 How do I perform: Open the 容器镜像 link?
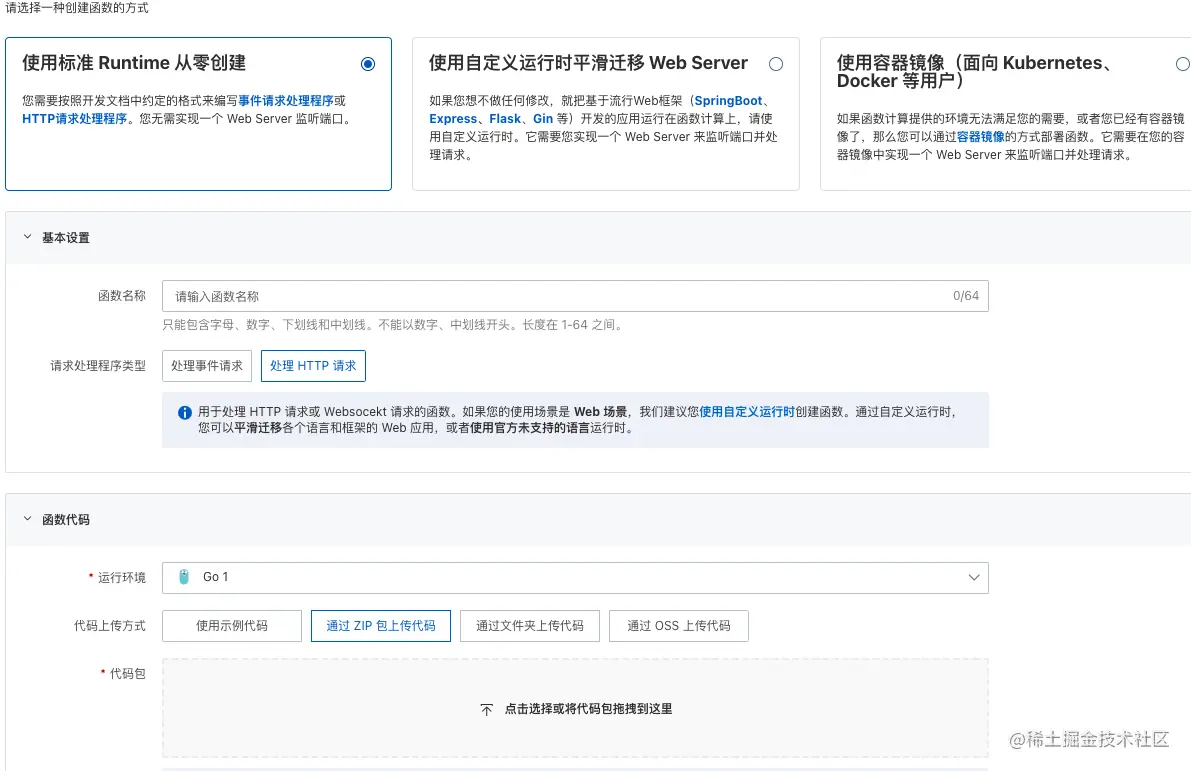click(x=980, y=137)
